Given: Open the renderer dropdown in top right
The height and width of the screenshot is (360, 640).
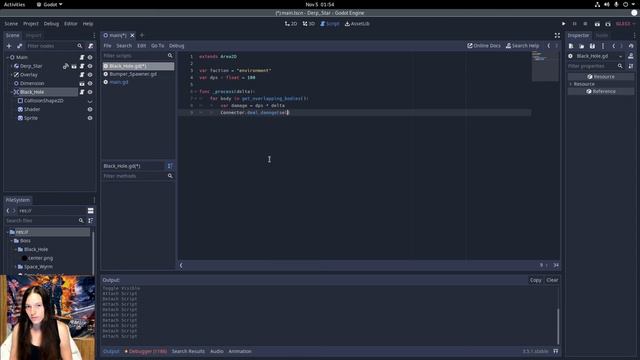Looking at the screenshot, I should 625,24.
